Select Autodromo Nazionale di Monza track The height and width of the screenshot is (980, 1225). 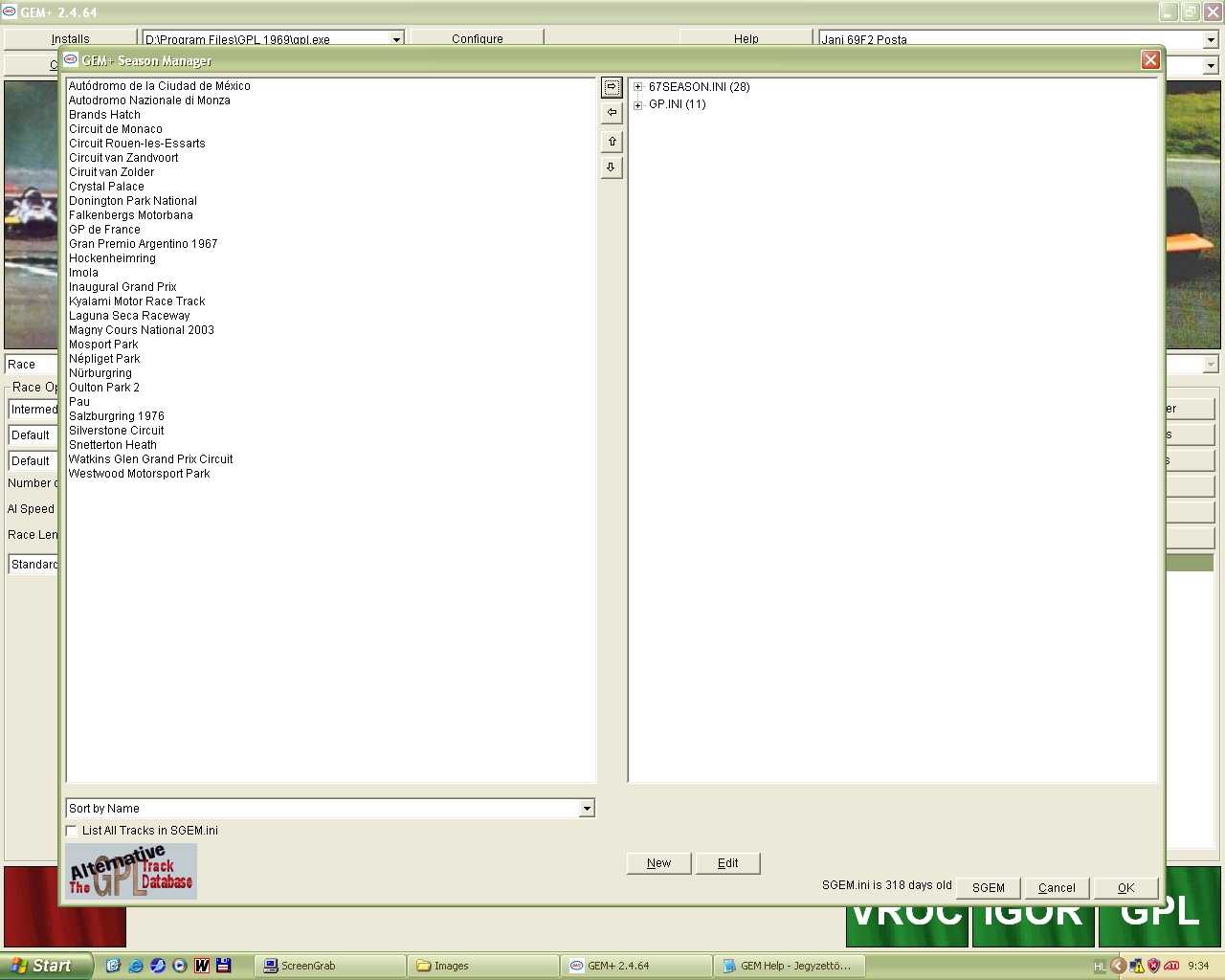(x=149, y=100)
